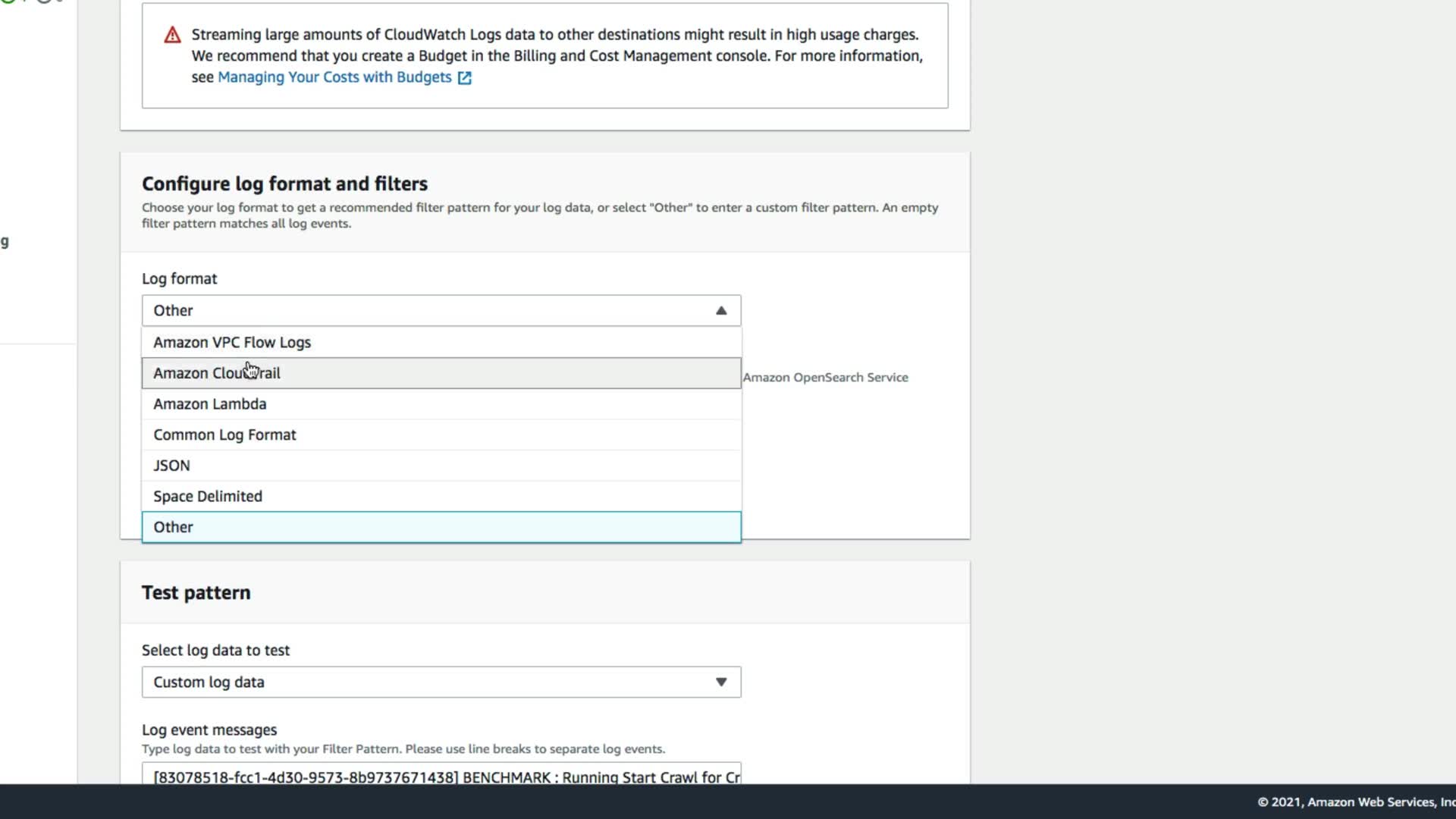The image size is (1456, 819).
Task: Collapse the Log format dropdown arrow
Action: pyautogui.click(x=721, y=311)
